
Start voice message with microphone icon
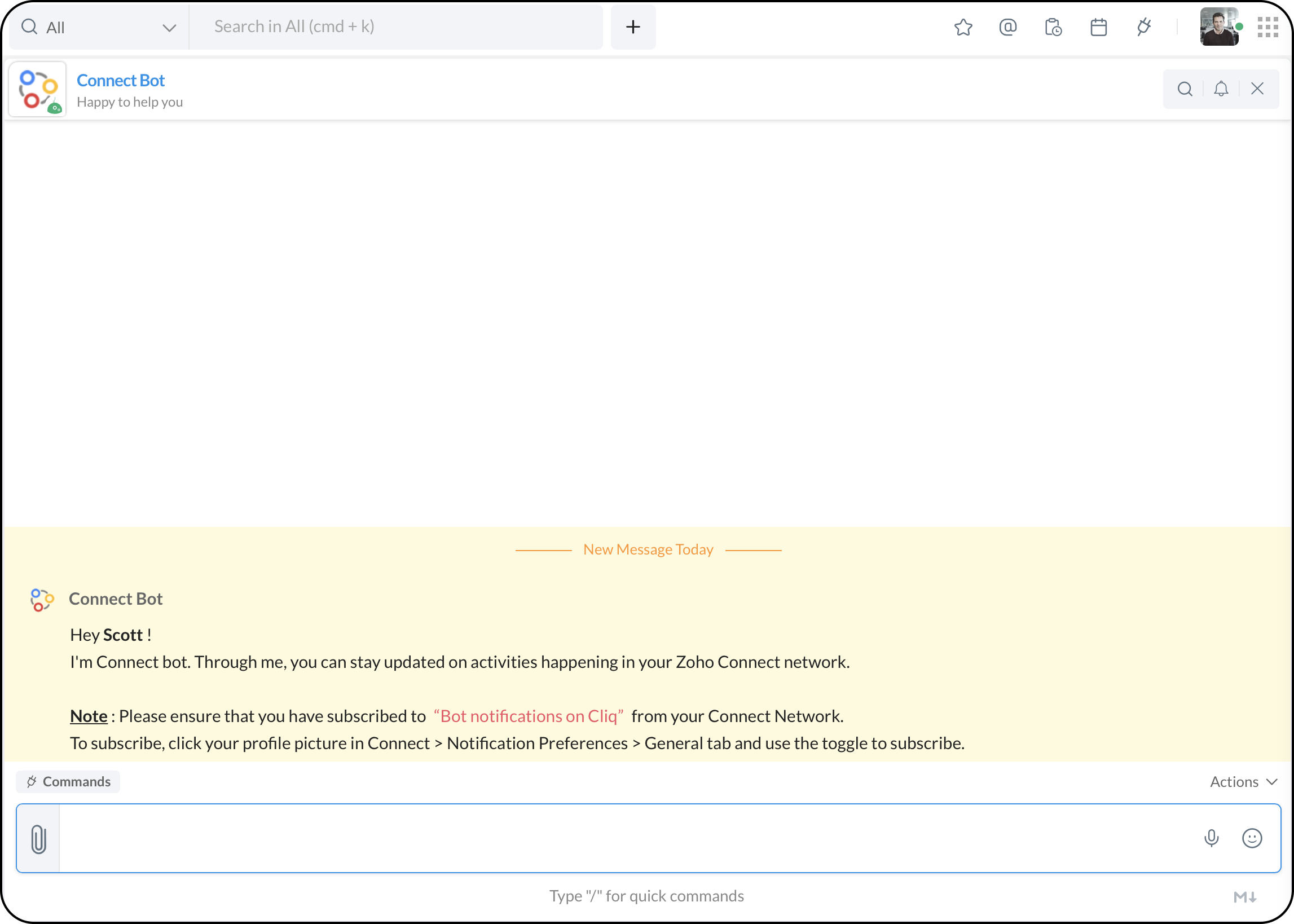coord(1211,838)
